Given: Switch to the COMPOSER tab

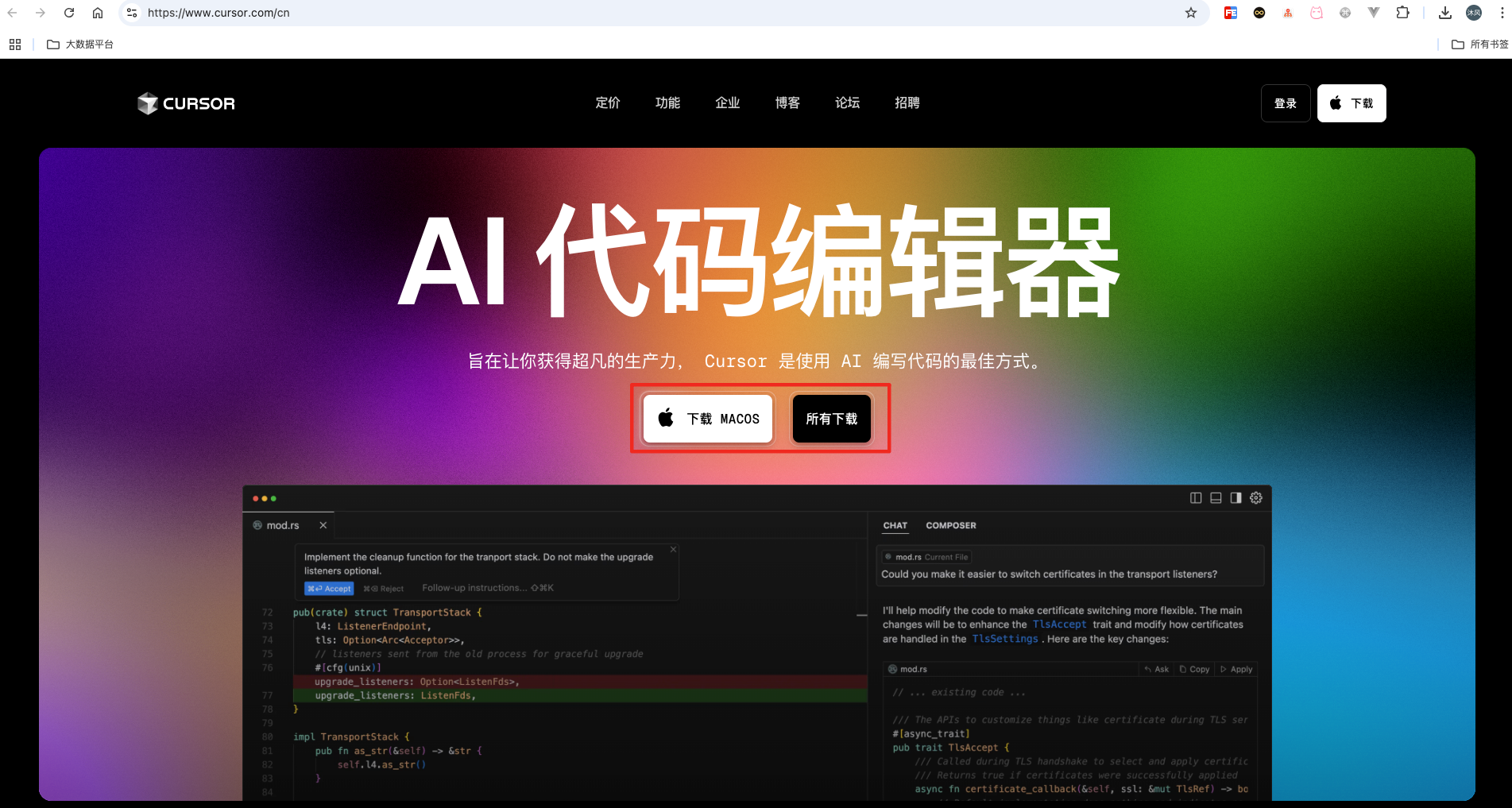Looking at the screenshot, I should 951,525.
